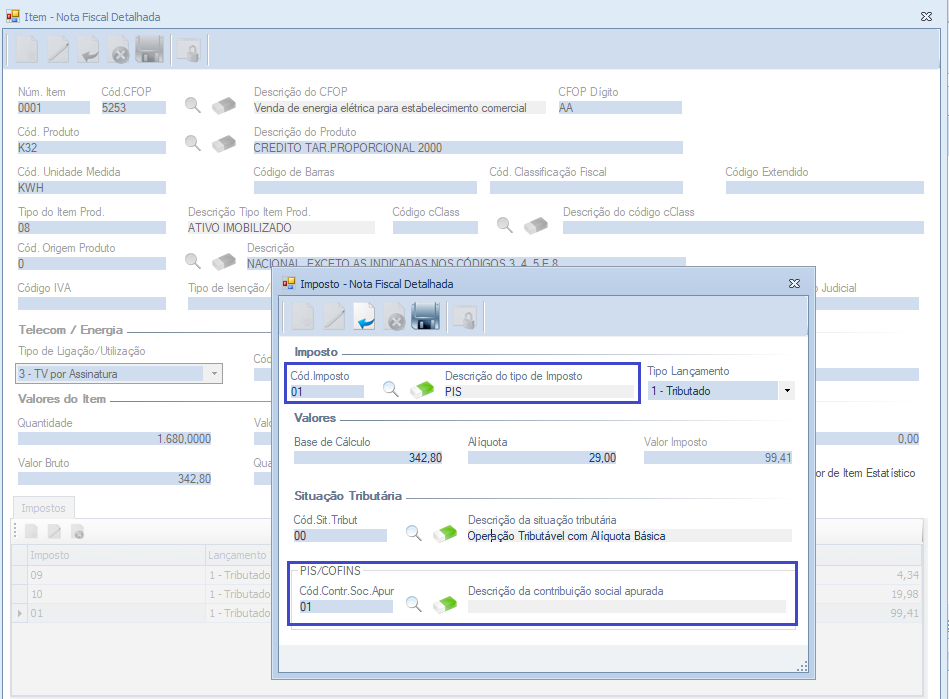Click the Alíquota field showing 29,00
Viewport: 949px width, 699px height.
[x=542, y=457]
